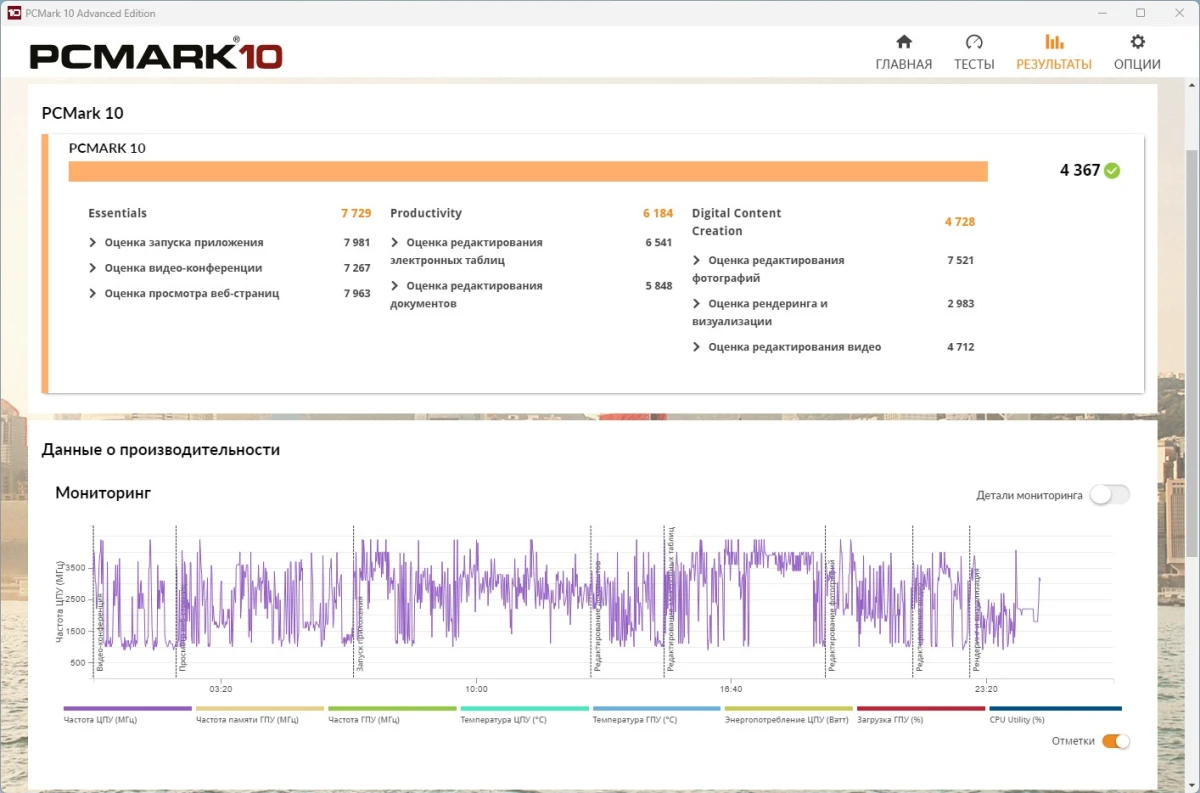Image resolution: width=1200 pixels, height=793 pixels.
Task: Click the orange PCMark 10 score bar
Action: pos(528,171)
